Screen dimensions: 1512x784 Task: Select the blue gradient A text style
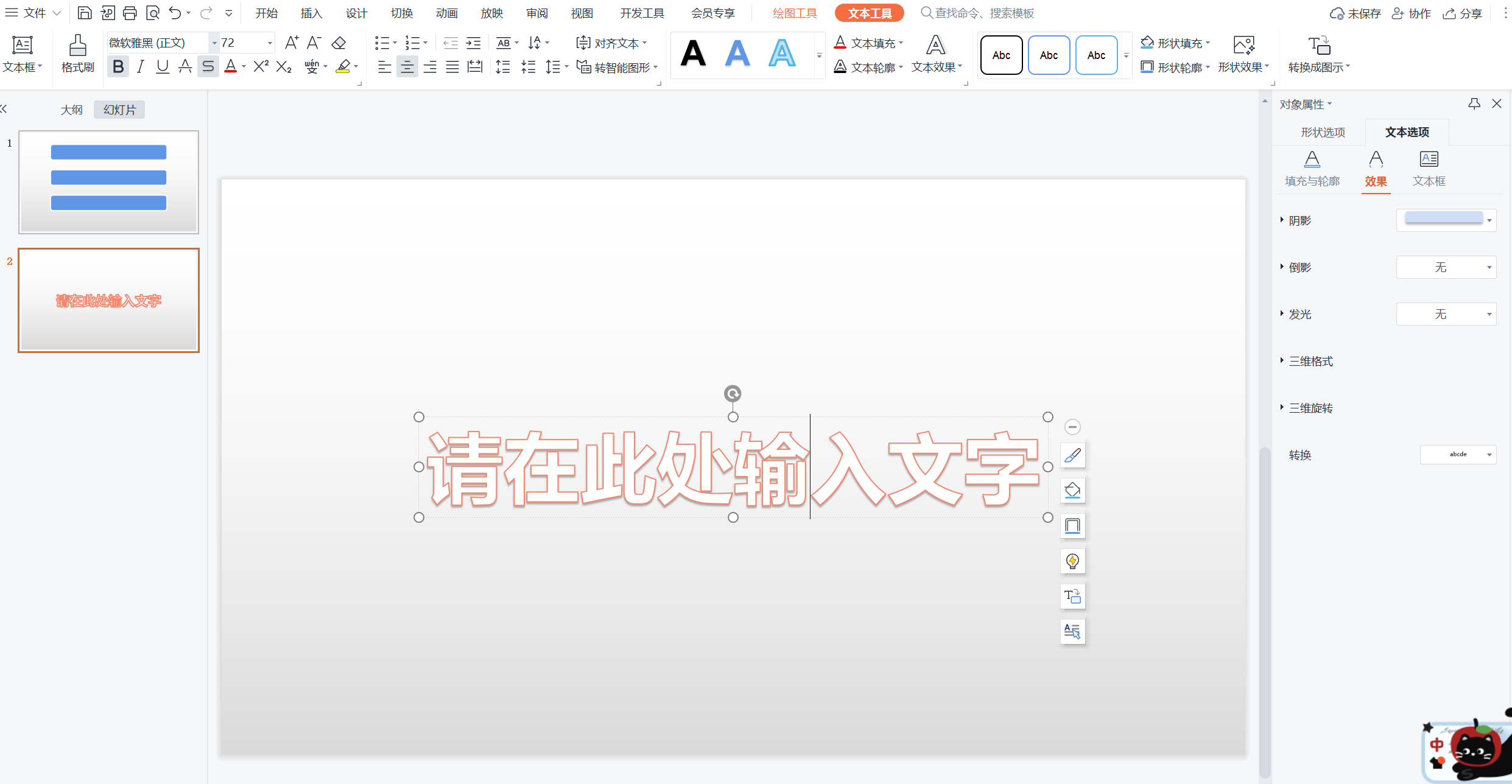[x=737, y=54]
